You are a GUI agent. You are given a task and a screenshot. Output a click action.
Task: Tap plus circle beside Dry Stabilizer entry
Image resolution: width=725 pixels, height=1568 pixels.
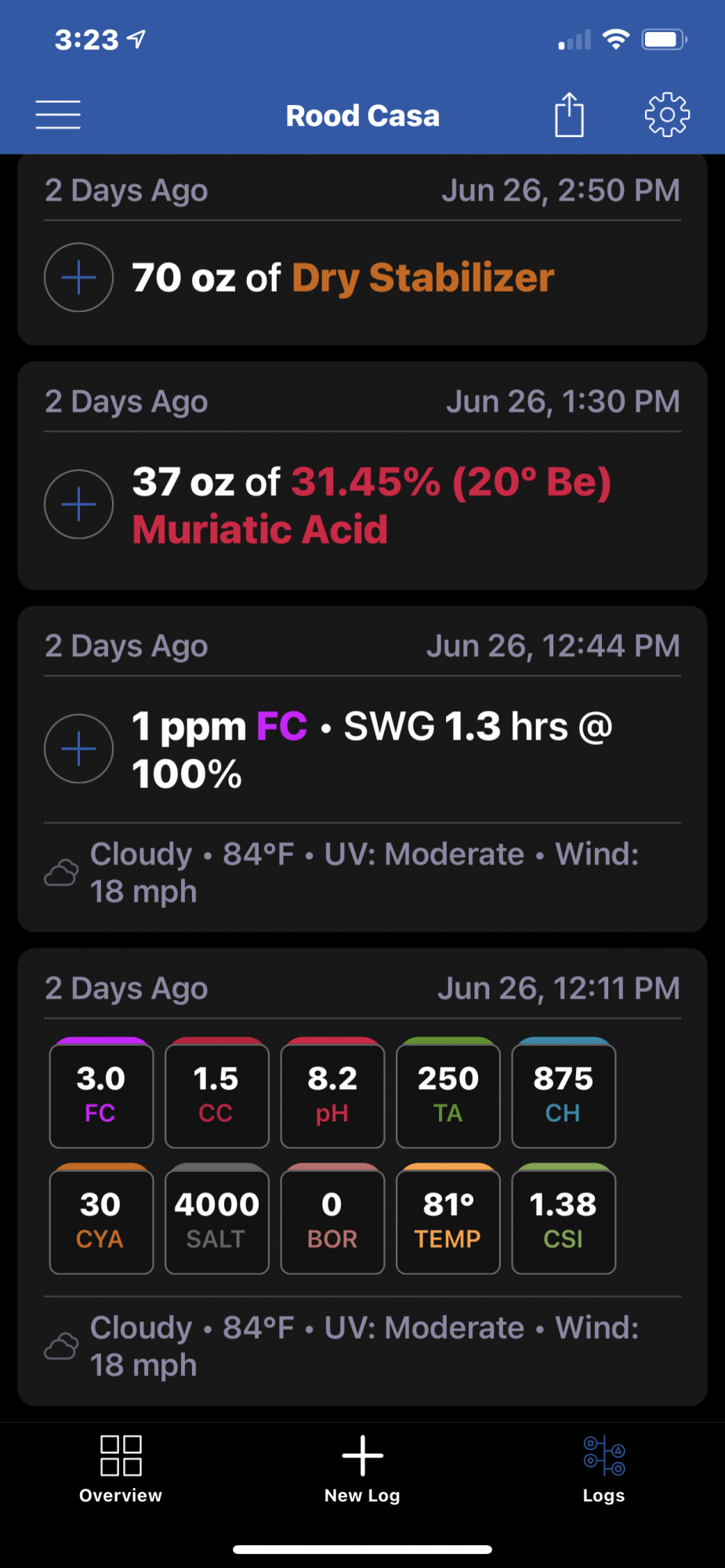(79, 278)
